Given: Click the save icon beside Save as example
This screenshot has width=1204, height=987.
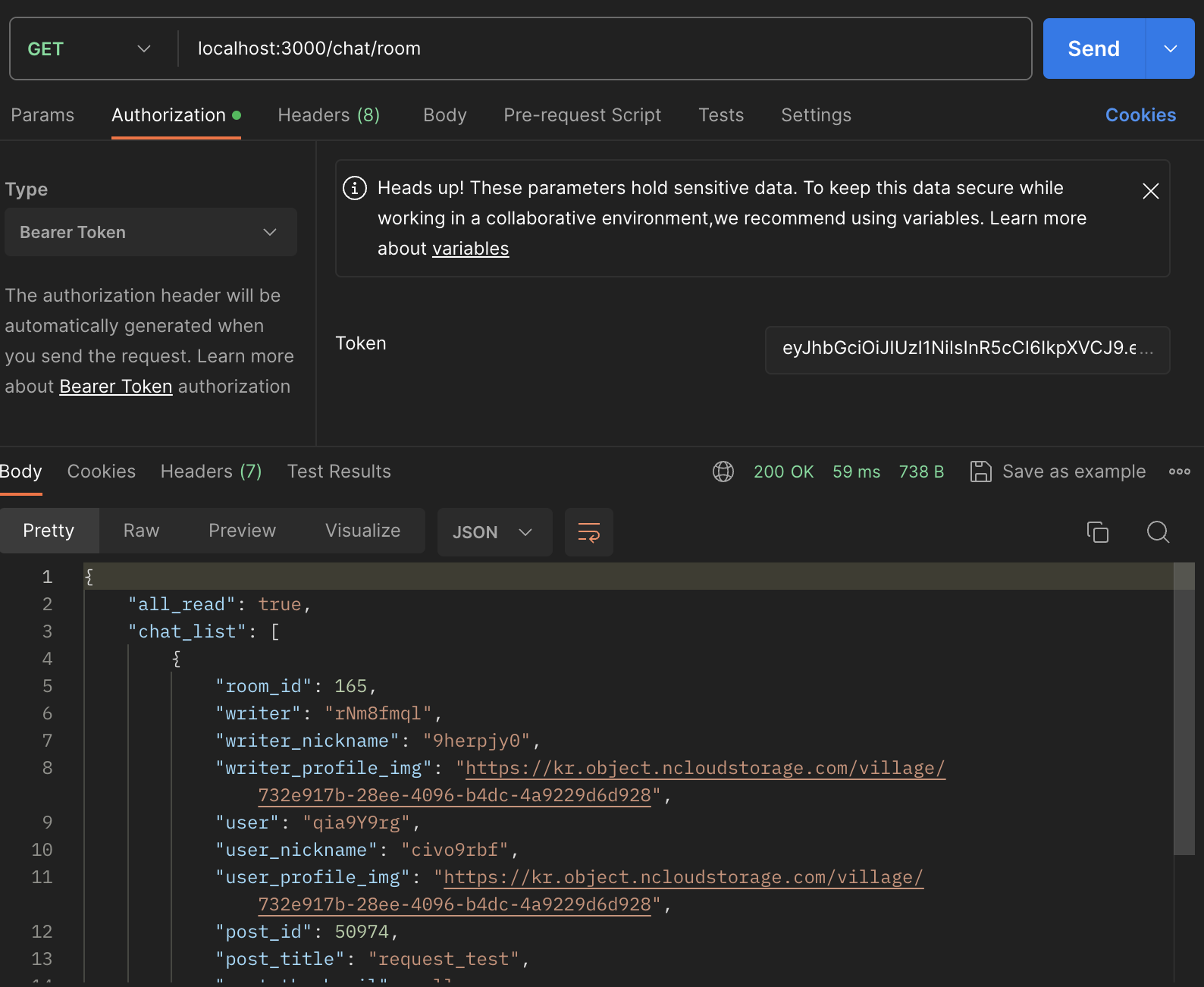Looking at the screenshot, I should pos(980,472).
